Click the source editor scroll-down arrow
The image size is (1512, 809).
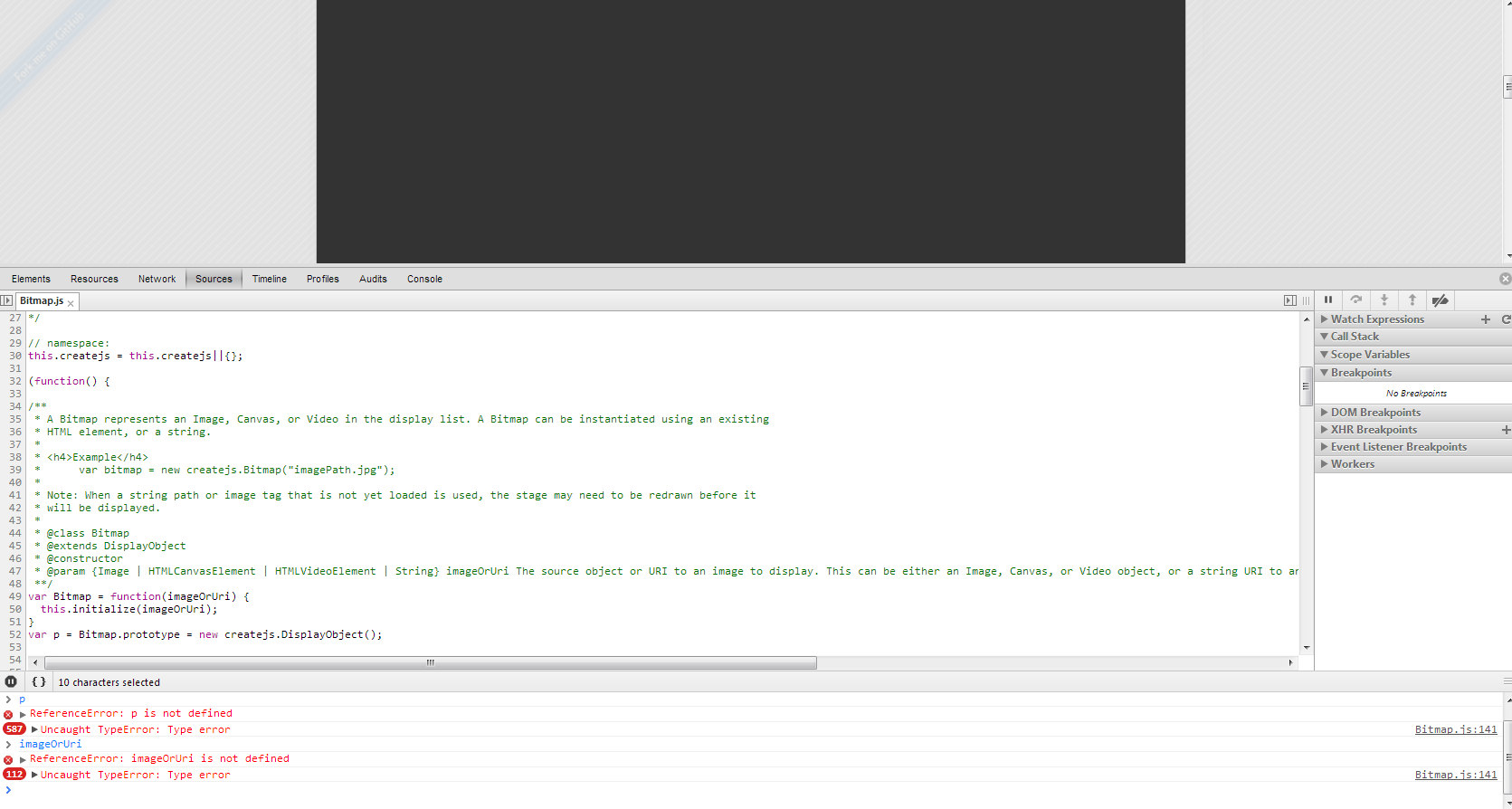[1306, 648]
